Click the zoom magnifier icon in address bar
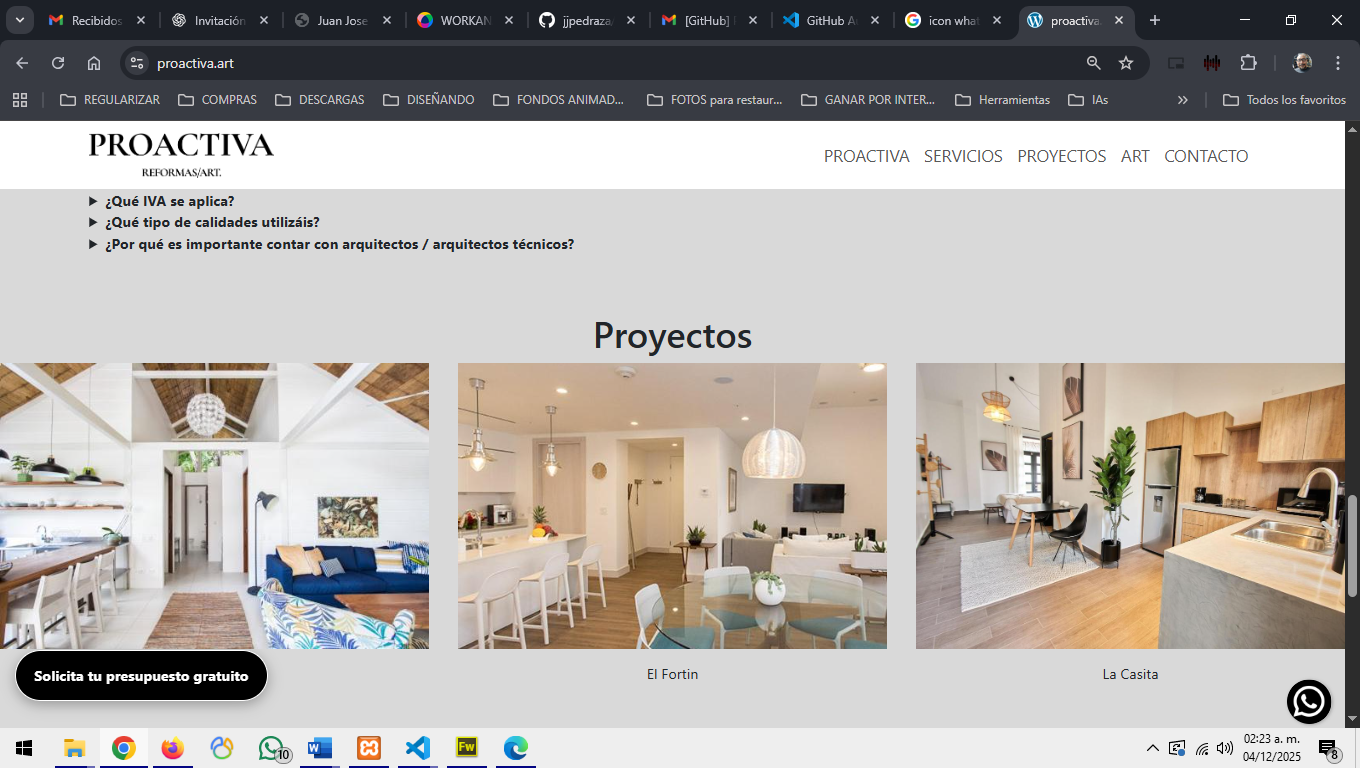The height and width of the screenshot is (768, 1360). (x=1093, y=63)
